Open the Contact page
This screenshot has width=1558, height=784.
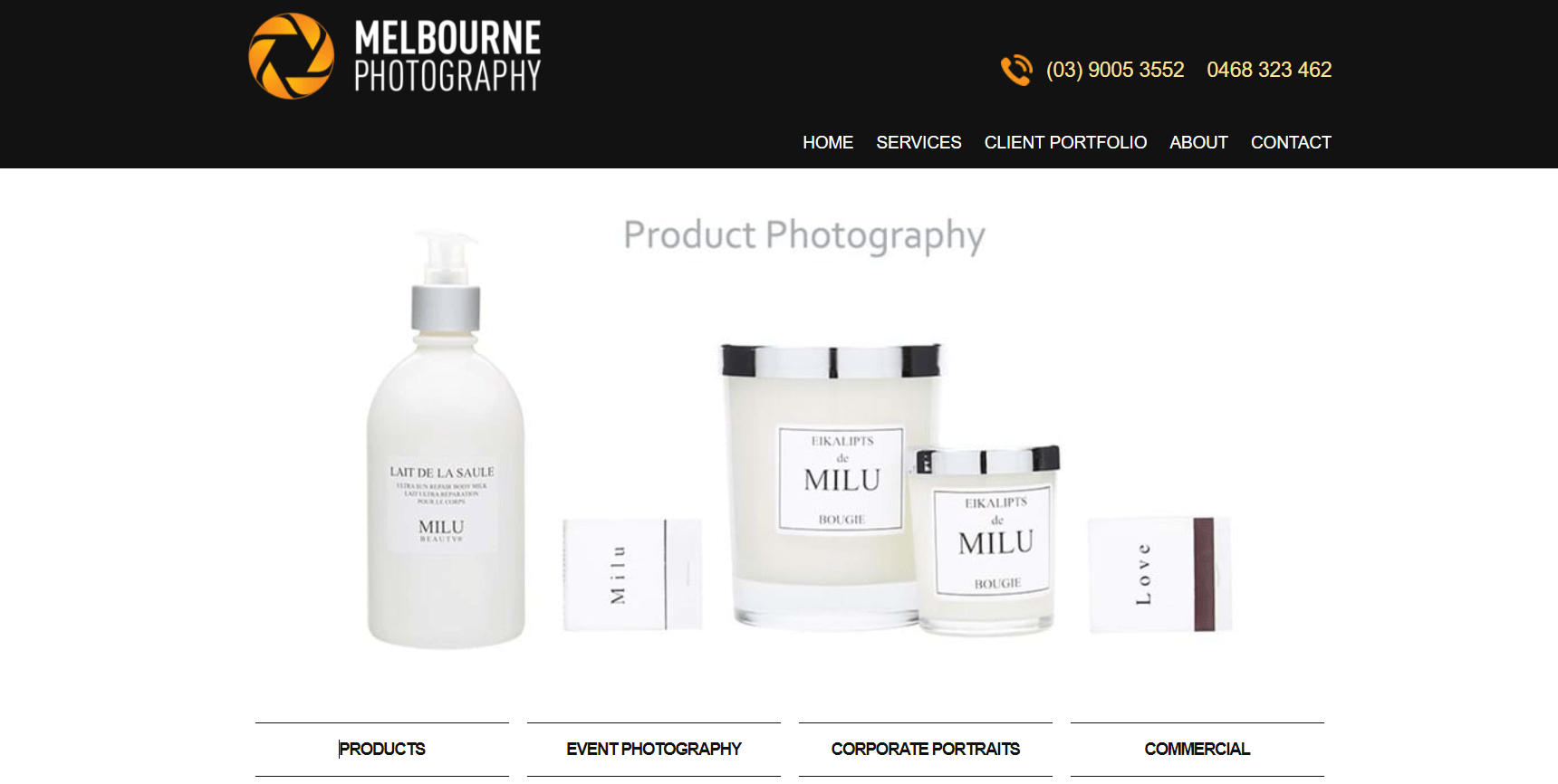pyautogui.click(x=1291, y=142)
